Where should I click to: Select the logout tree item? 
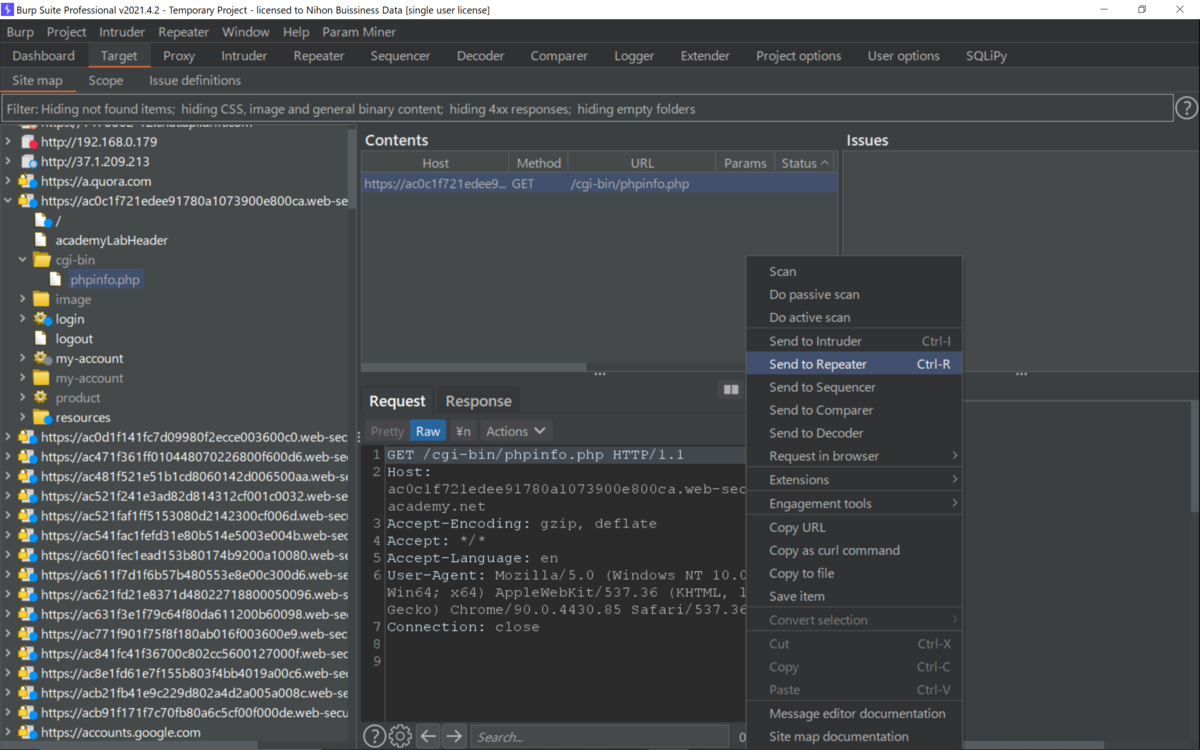click(x=74, y=339)
